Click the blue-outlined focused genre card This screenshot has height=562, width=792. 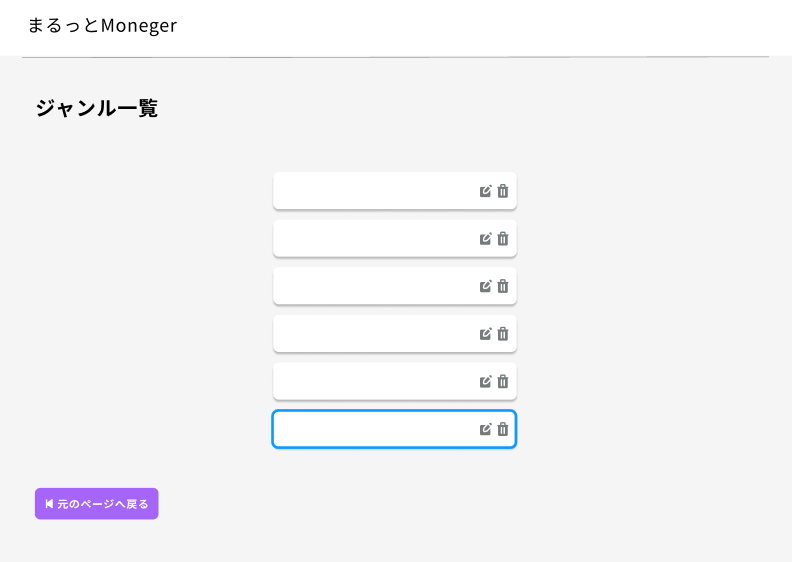click(394, 429)
